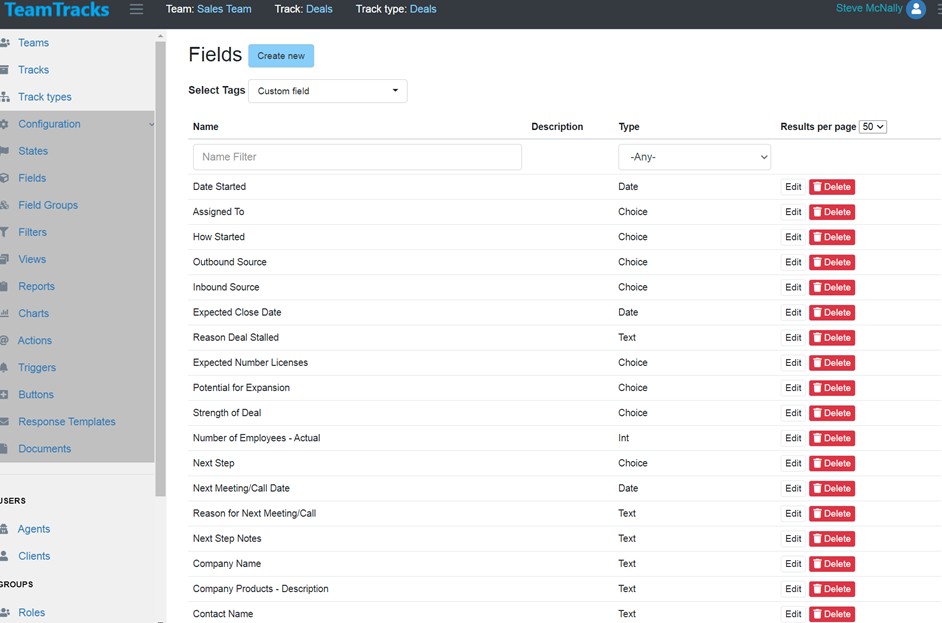
Task: Click the Teams icon in sidebar
Action: click(x=5, y=43)
